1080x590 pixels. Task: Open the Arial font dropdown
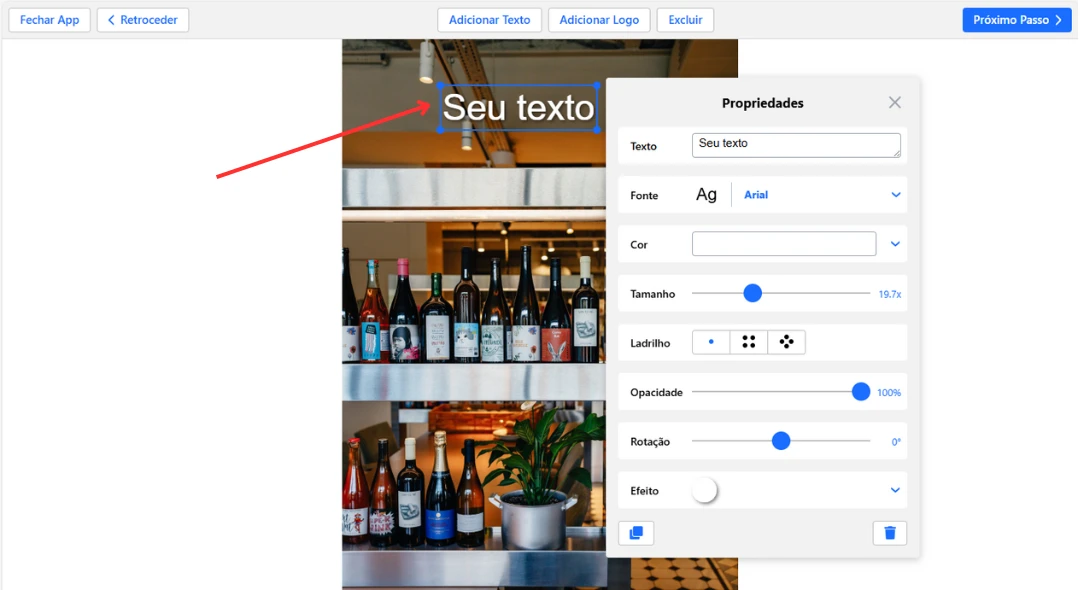[820, 194]
